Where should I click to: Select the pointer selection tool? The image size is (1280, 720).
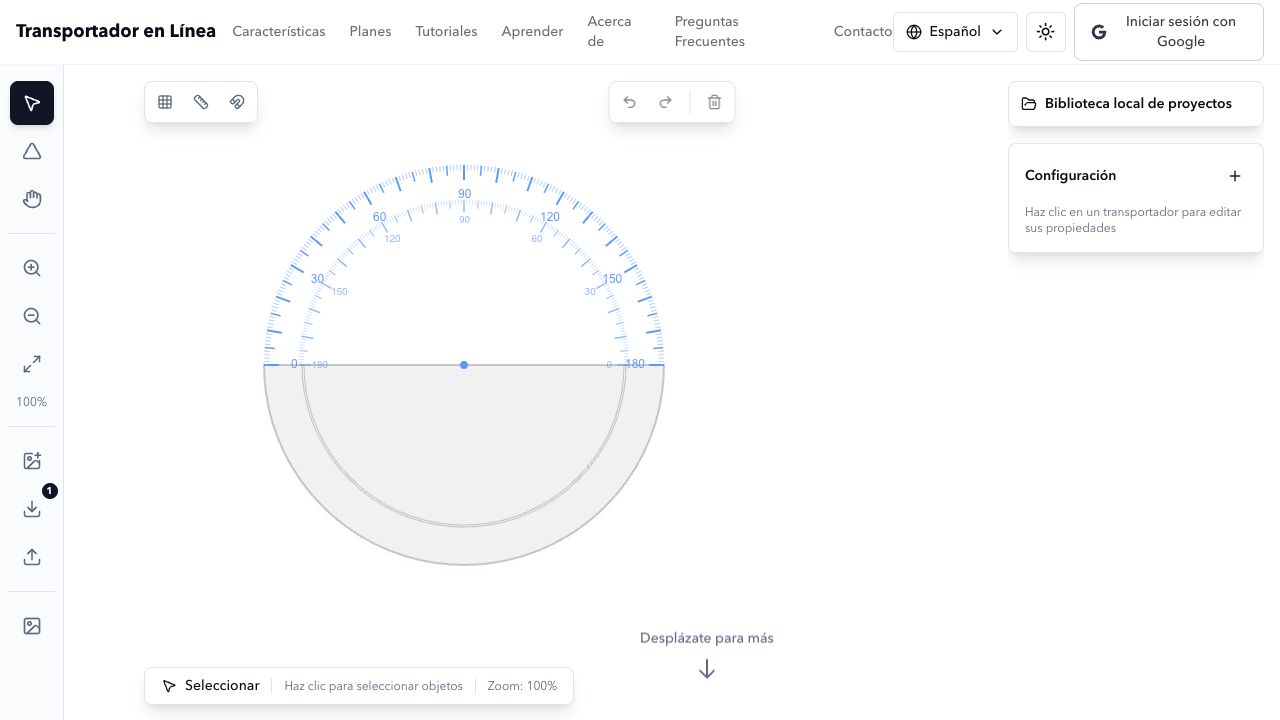[32, 103]
